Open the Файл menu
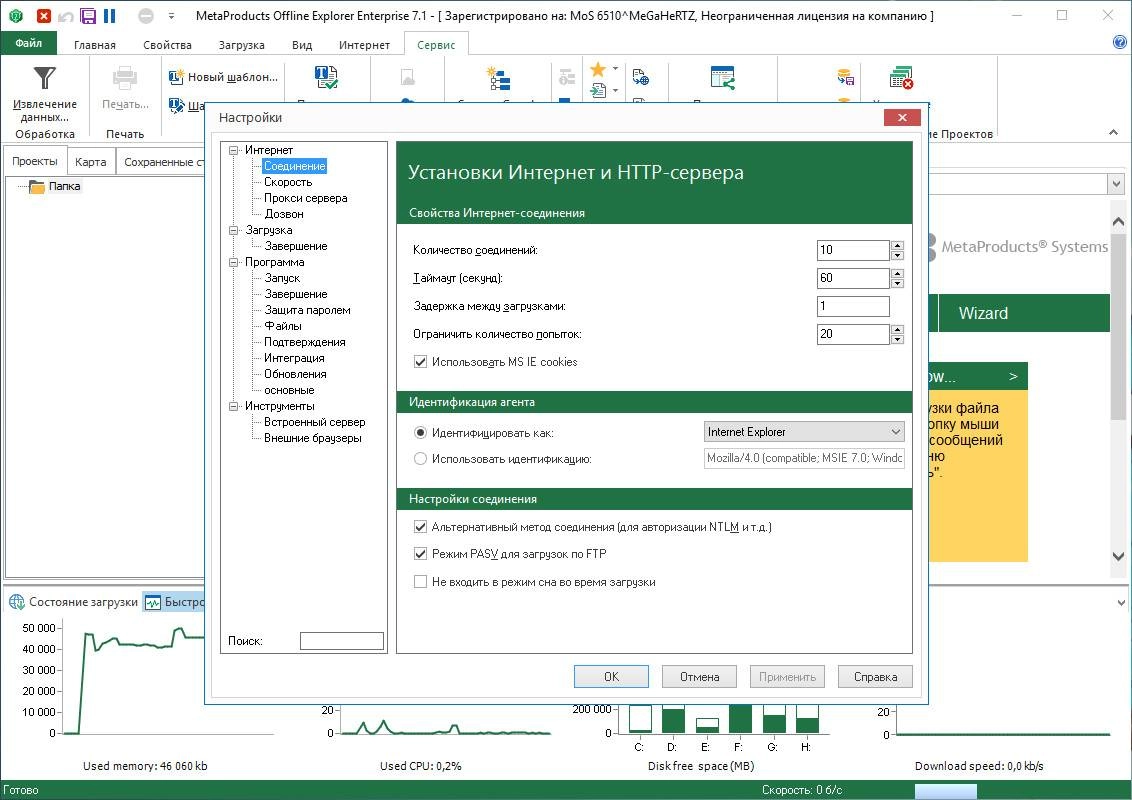The width and height of the screenshot is (1132, 800). click(29, 43)
